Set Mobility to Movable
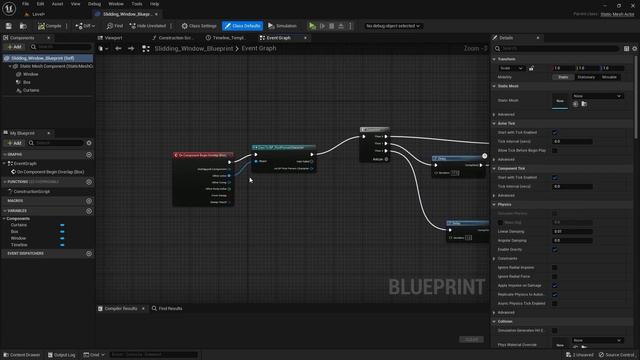Viewport: 640px width, 360px height. [609, 77]
